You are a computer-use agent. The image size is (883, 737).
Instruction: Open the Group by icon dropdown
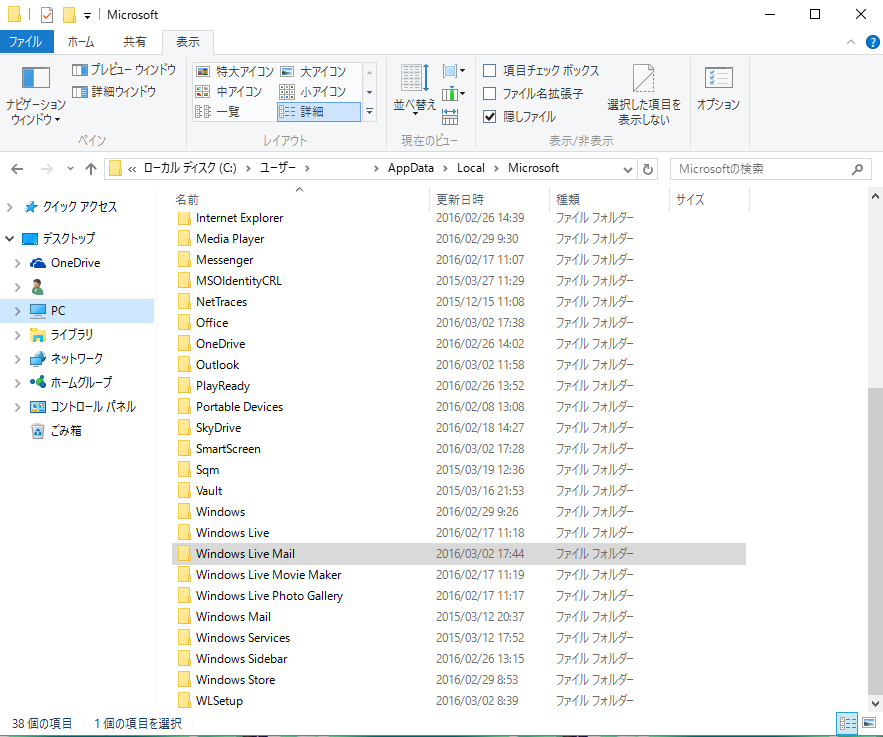coord(453,71)
